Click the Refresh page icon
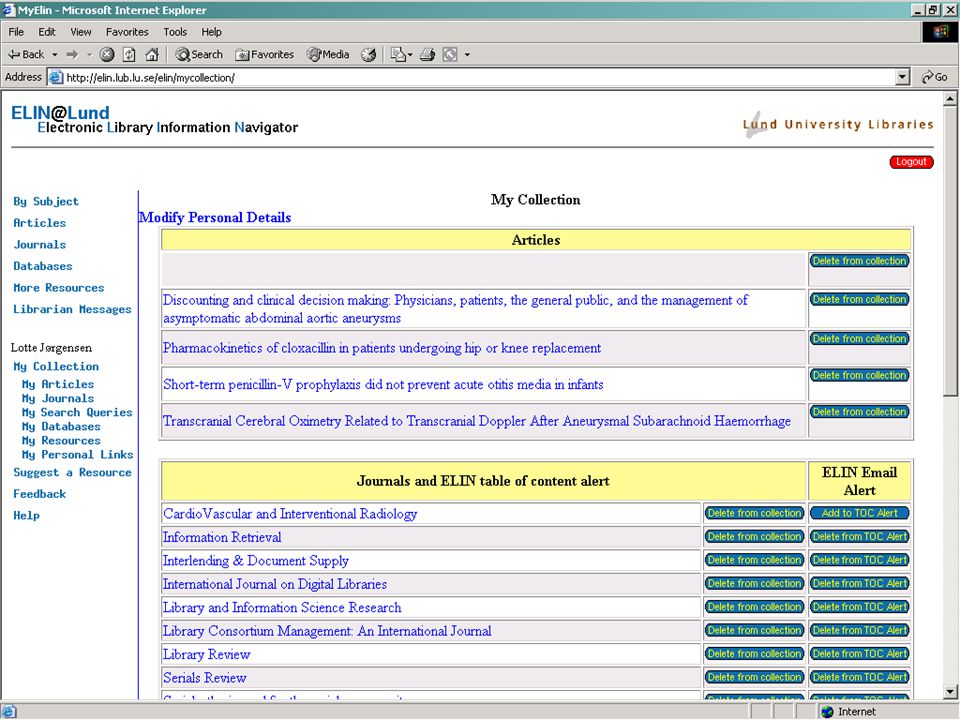The image size is (960, 720). coord(129,54)
